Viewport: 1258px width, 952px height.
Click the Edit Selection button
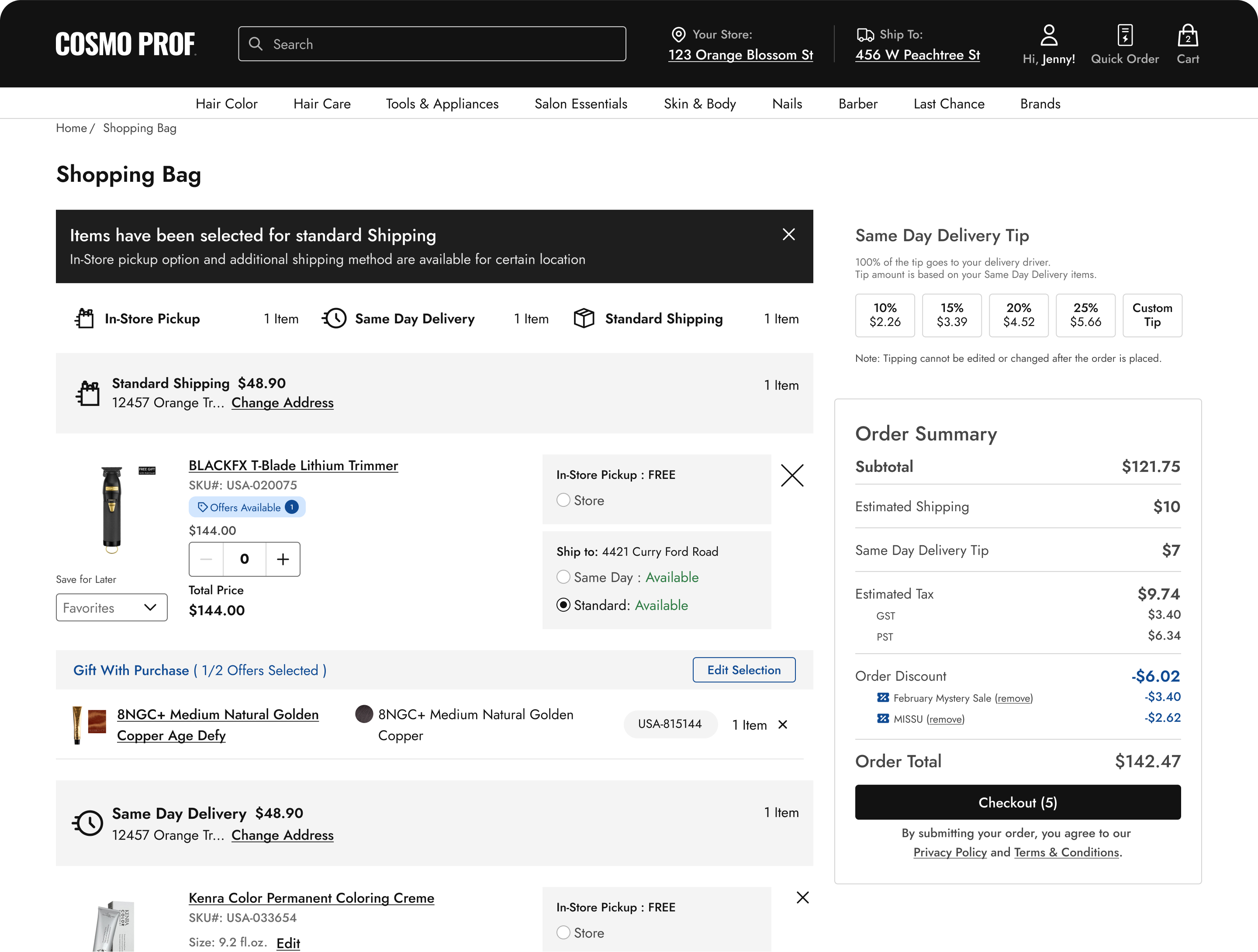click(x=744, y=670)
